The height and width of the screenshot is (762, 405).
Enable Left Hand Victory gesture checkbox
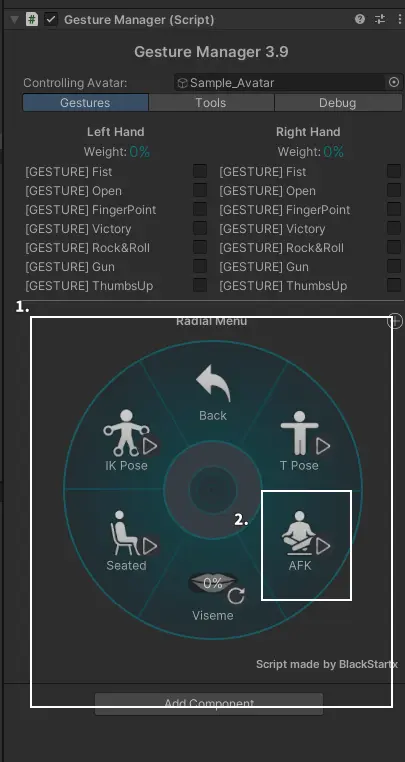200,228
